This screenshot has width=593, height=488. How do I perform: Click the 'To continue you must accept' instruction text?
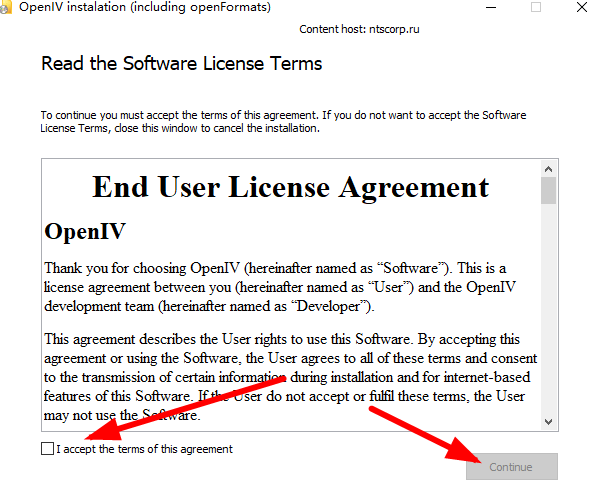(x=283, y=121)
